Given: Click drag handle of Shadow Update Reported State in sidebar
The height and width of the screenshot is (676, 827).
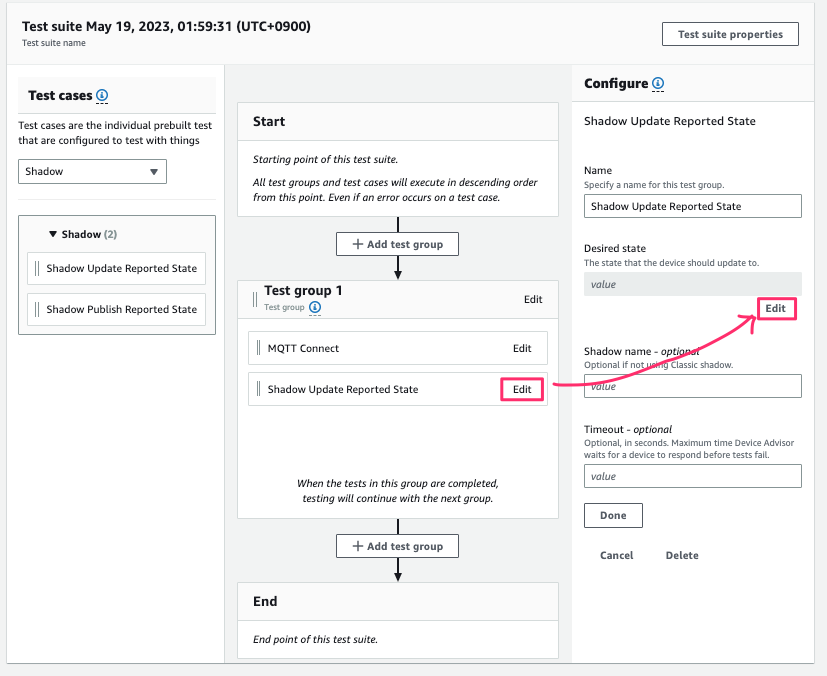Looking at the screenshot, I should pos(37,268).
